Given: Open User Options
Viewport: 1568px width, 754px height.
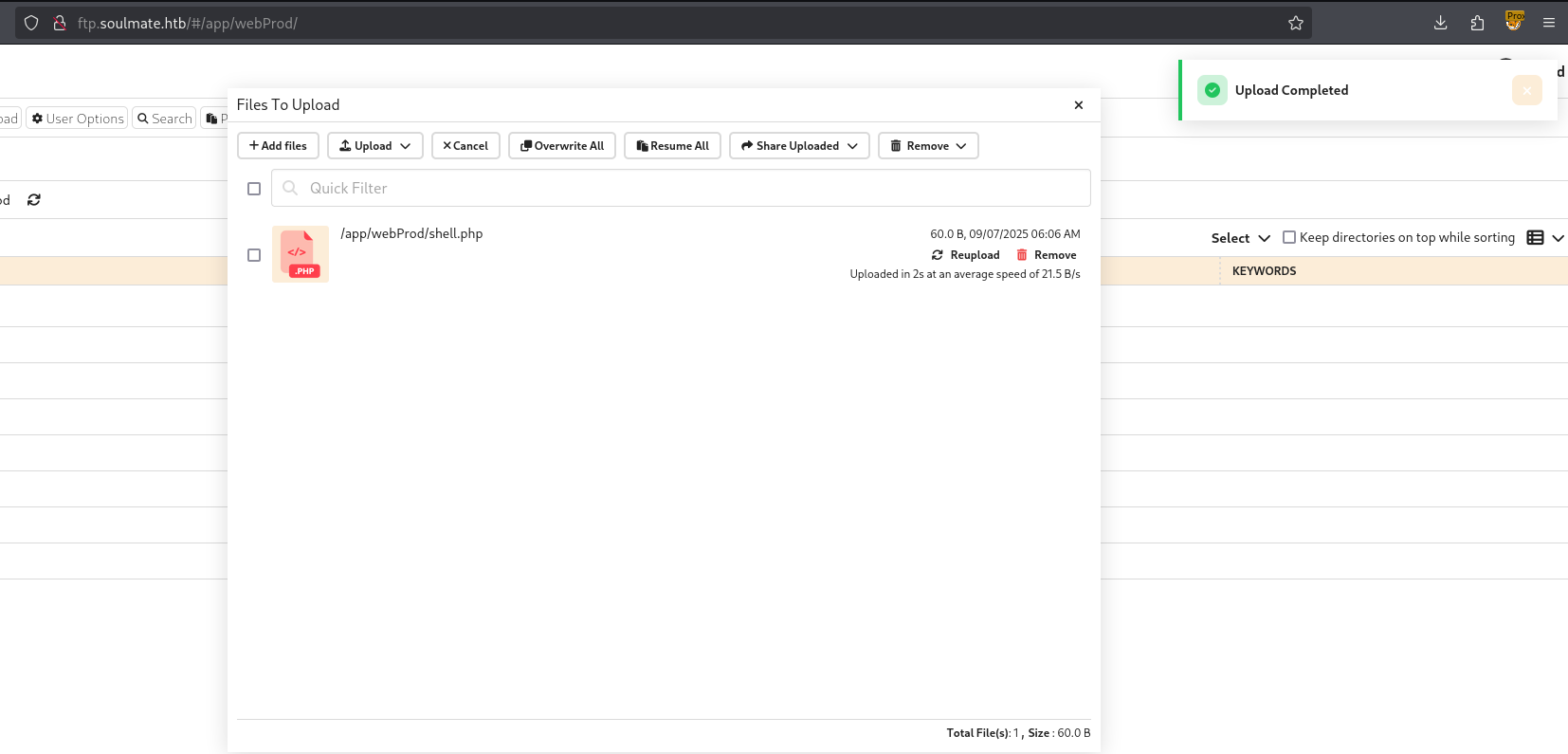Looking at the screenshot, I should pos(77,119).
